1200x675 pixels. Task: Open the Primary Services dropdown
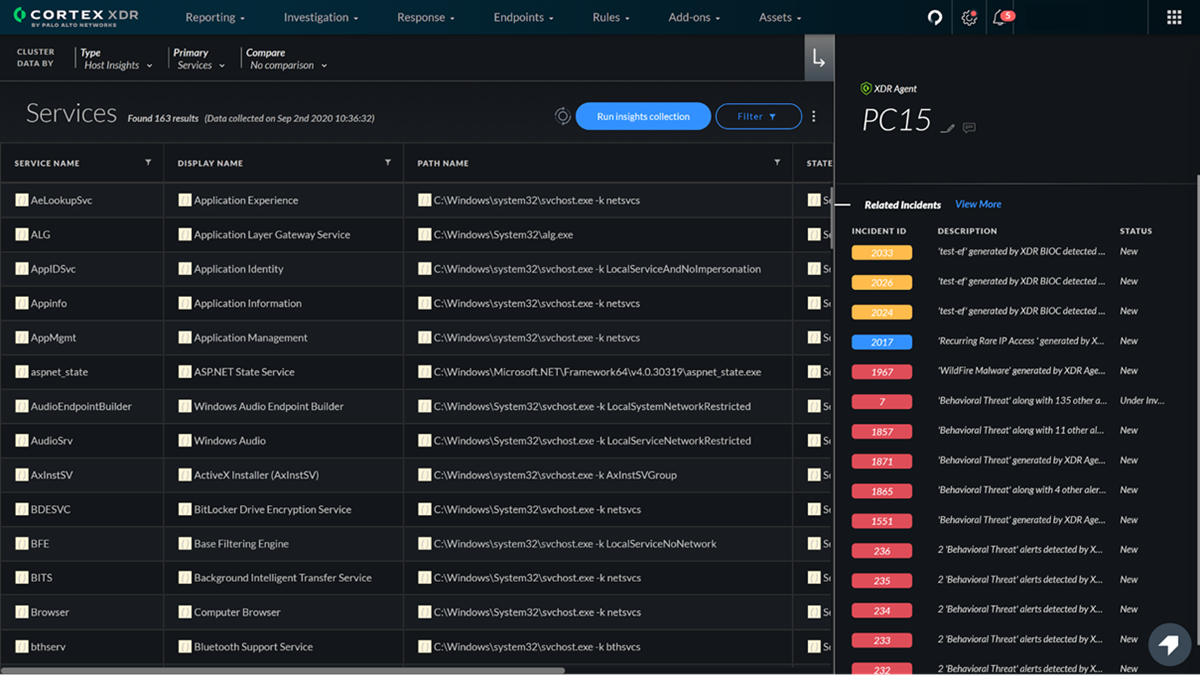coord(200,64)
